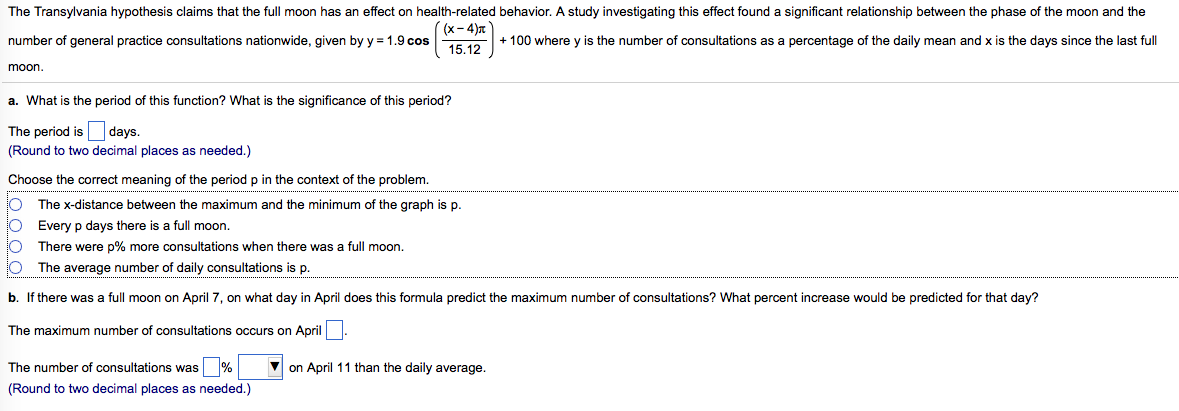This screenshot has height=411, width=1179.
Task: Click the answer box after 'occurs on April'
Action: pos(334,331)
